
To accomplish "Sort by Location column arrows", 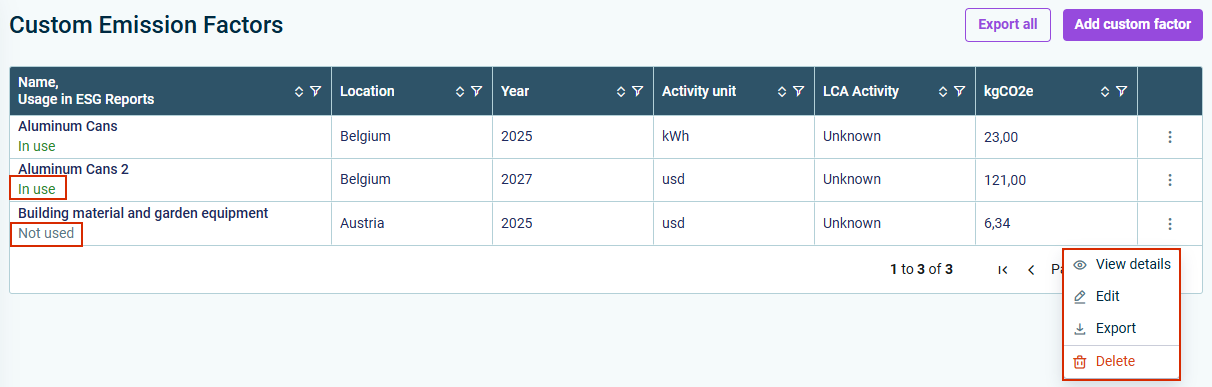I will [460, 91].
